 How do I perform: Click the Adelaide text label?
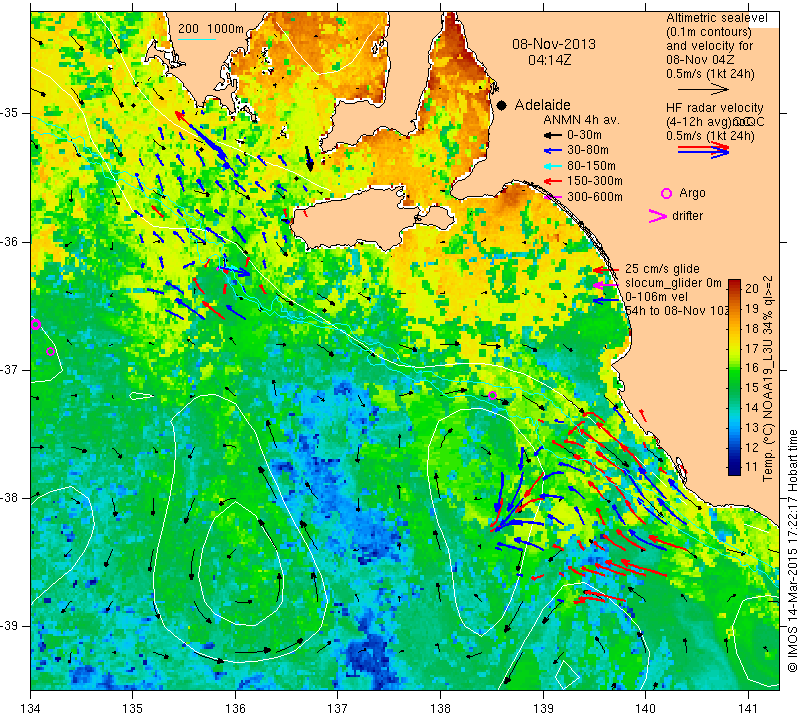pos(542,105)
